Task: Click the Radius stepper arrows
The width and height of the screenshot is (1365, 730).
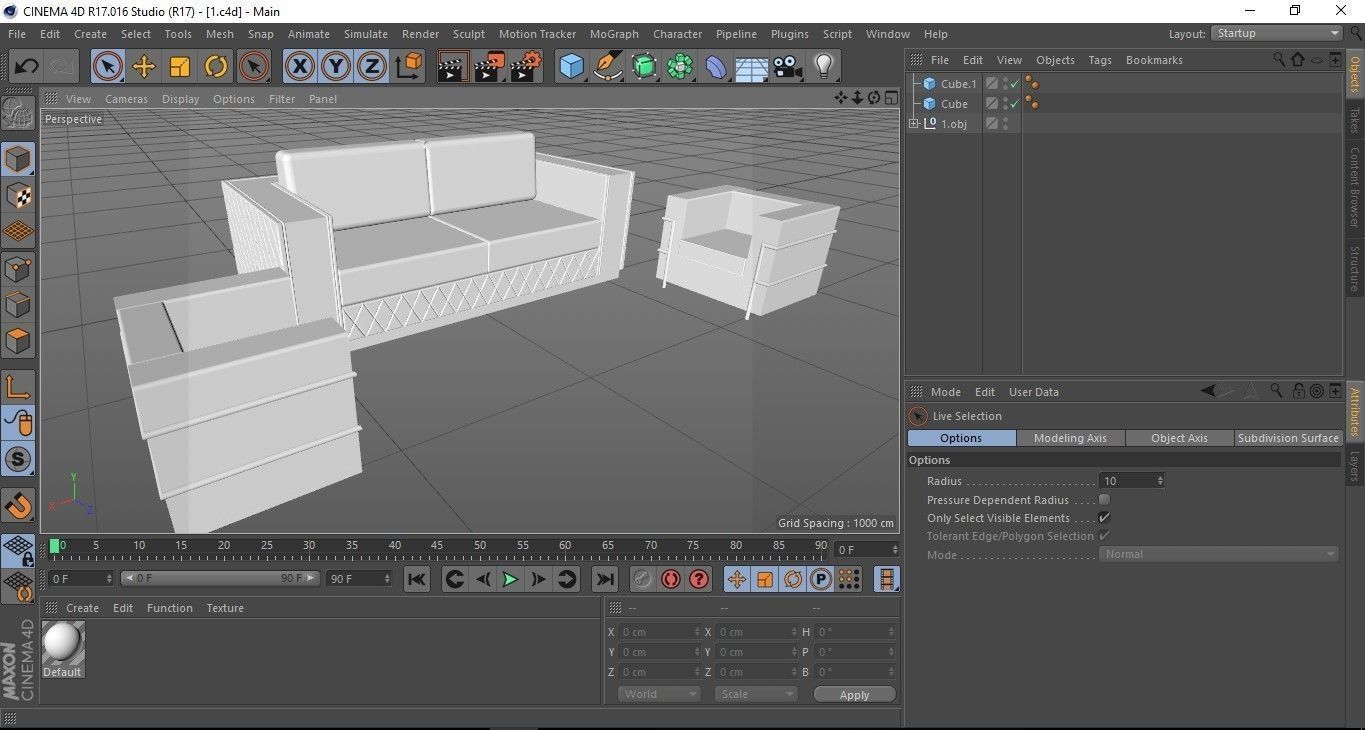Action: point(1160,481)
